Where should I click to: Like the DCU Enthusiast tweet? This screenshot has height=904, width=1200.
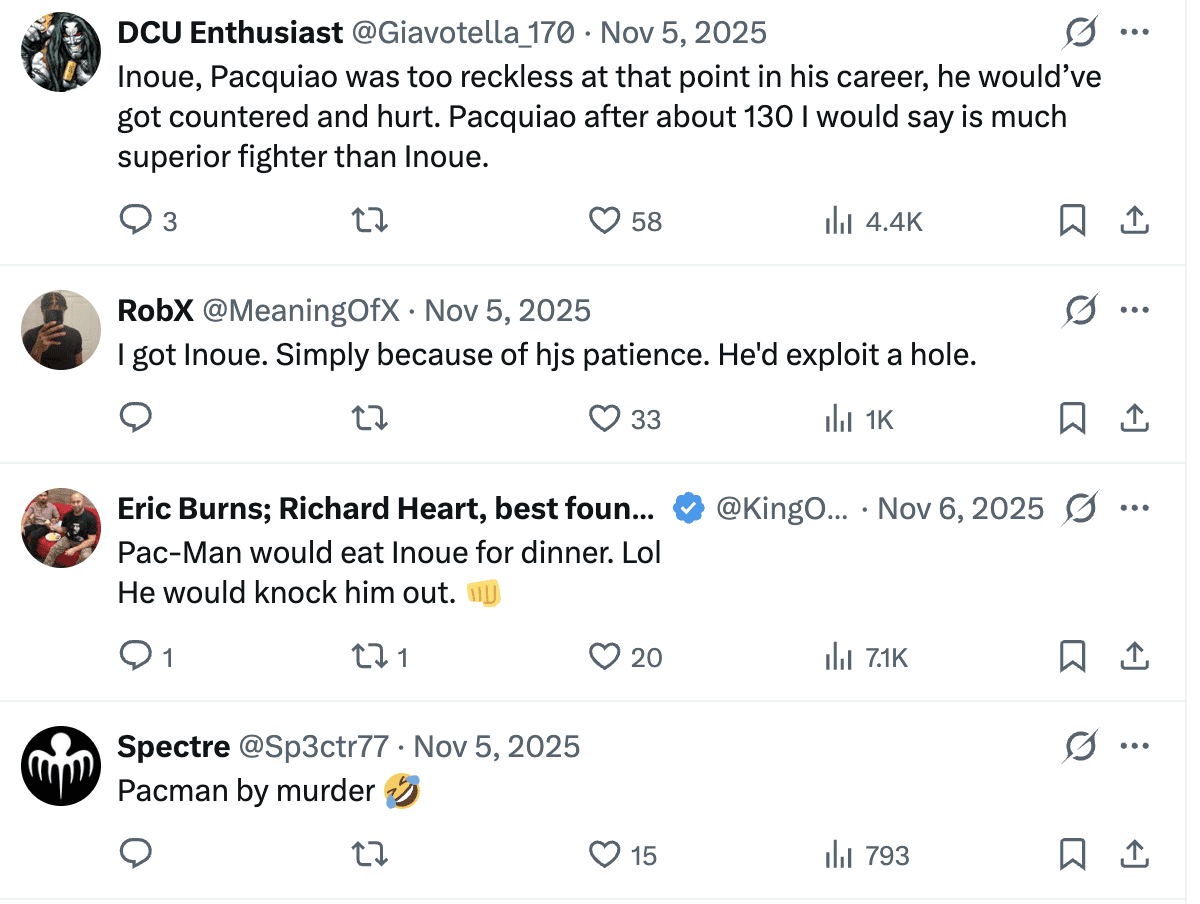605,219
